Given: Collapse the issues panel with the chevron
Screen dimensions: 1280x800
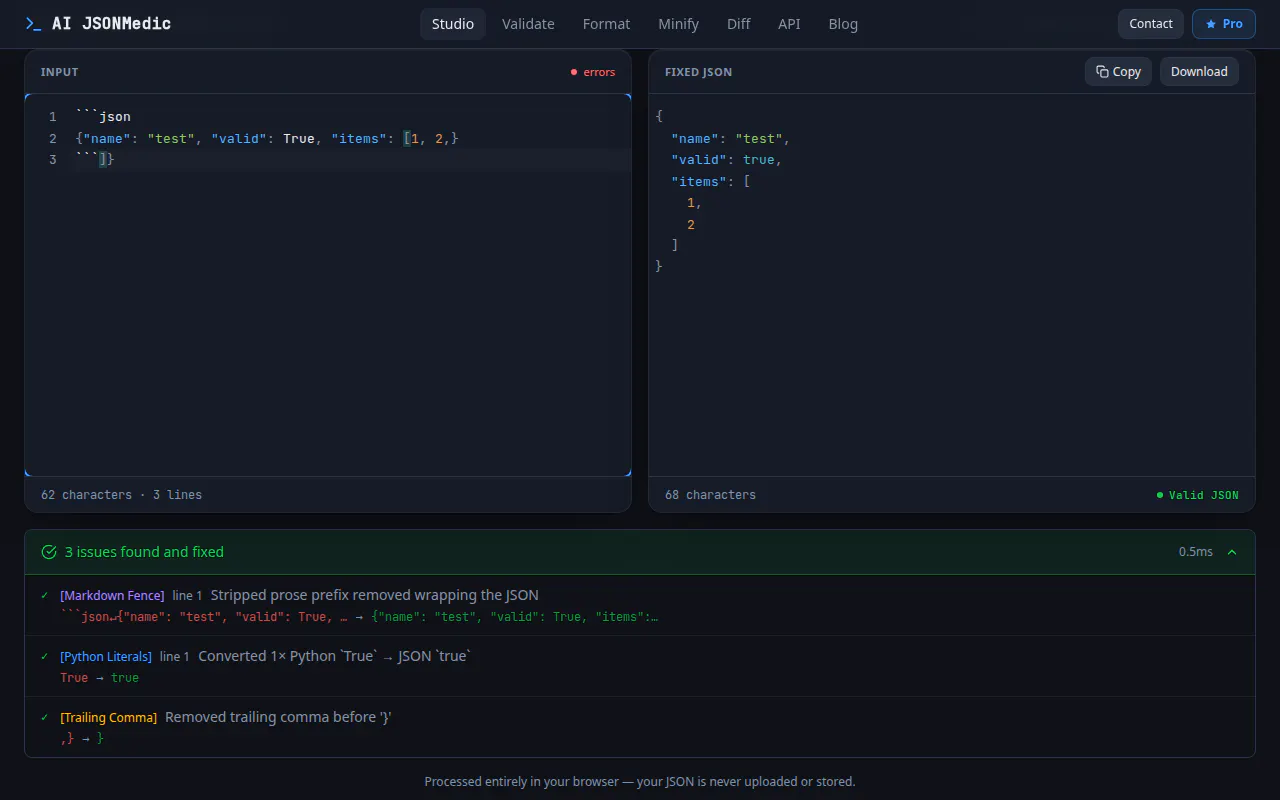Looking at the screenshot, I should 1232,552.
